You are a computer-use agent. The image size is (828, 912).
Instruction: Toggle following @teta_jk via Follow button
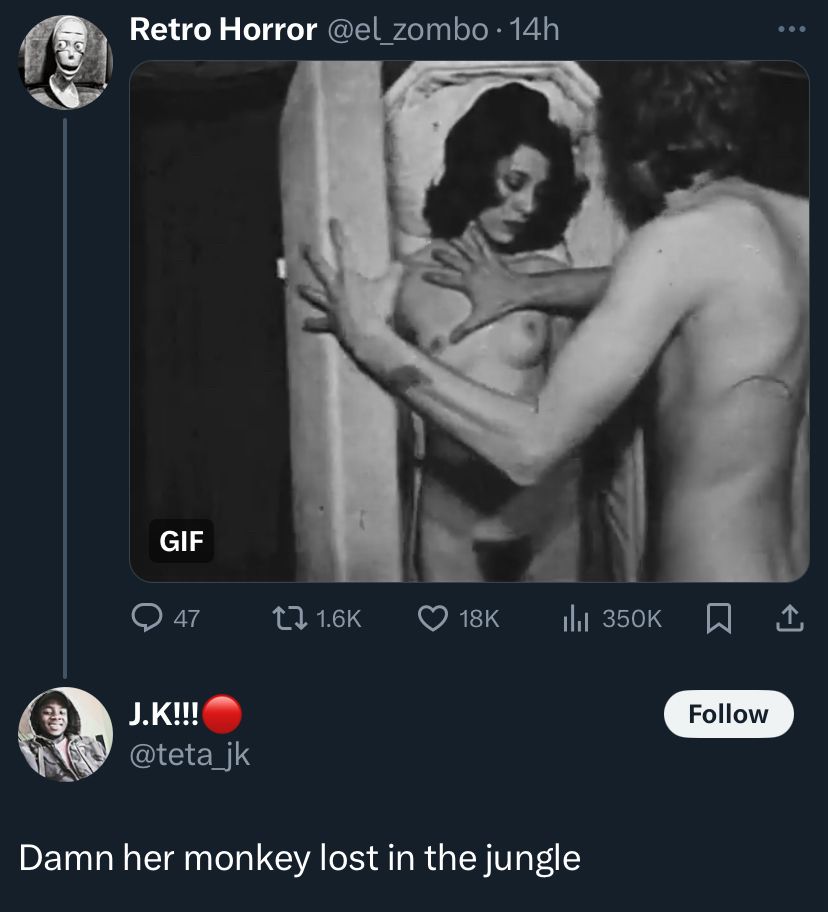pos(729,713)
